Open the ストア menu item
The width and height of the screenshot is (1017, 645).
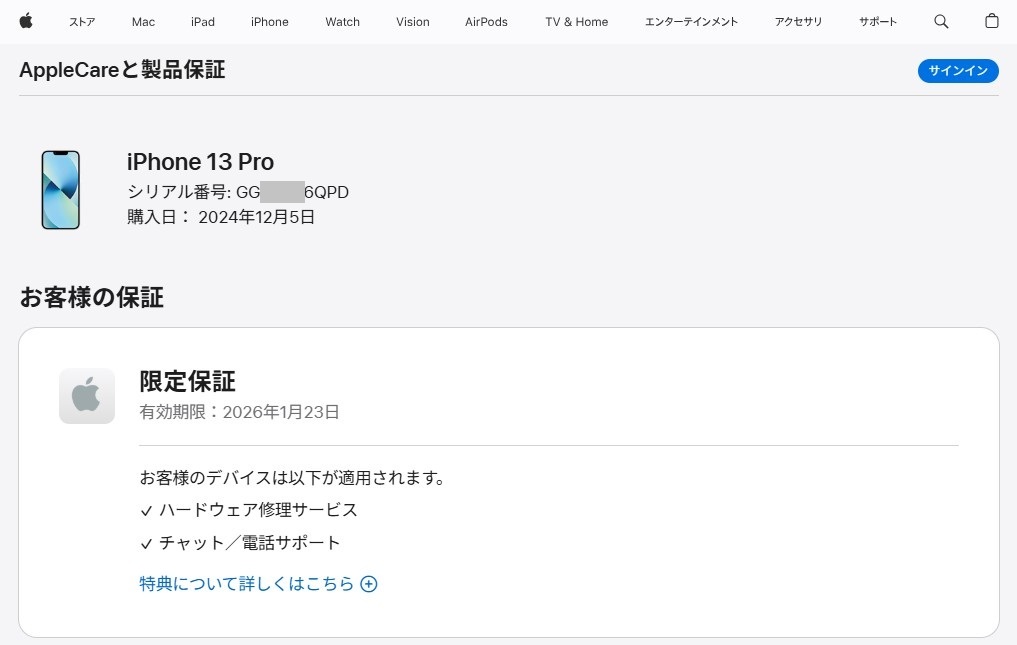[82, 22]
